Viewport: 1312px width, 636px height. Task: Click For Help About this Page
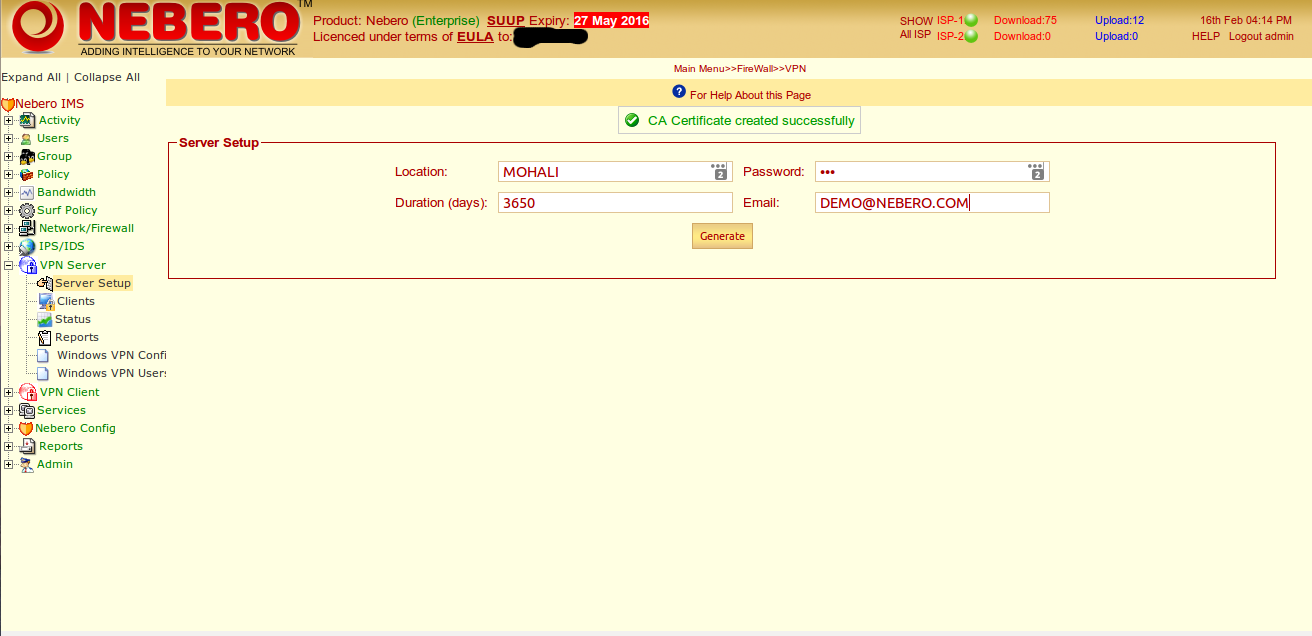pos(751,95)
